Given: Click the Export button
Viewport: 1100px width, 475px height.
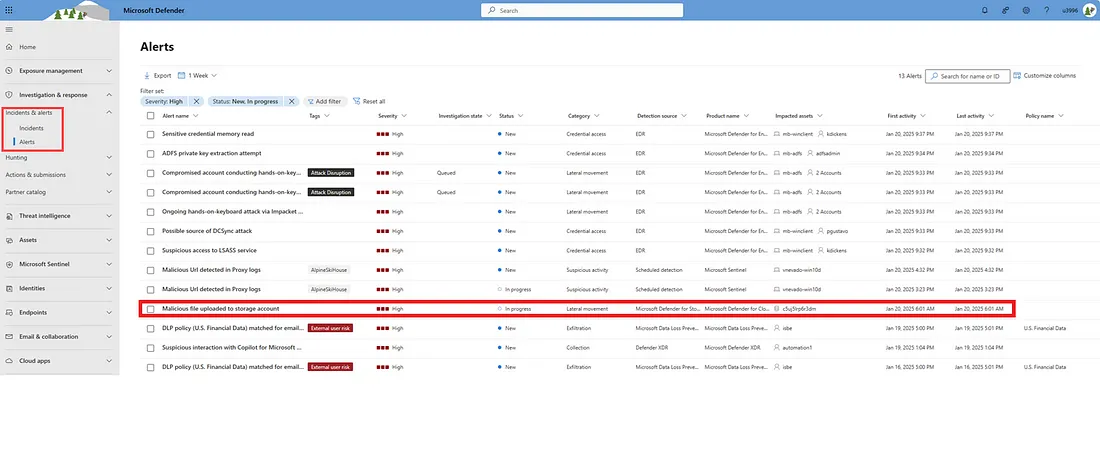Looking at the screenshot, I should 157,75.
